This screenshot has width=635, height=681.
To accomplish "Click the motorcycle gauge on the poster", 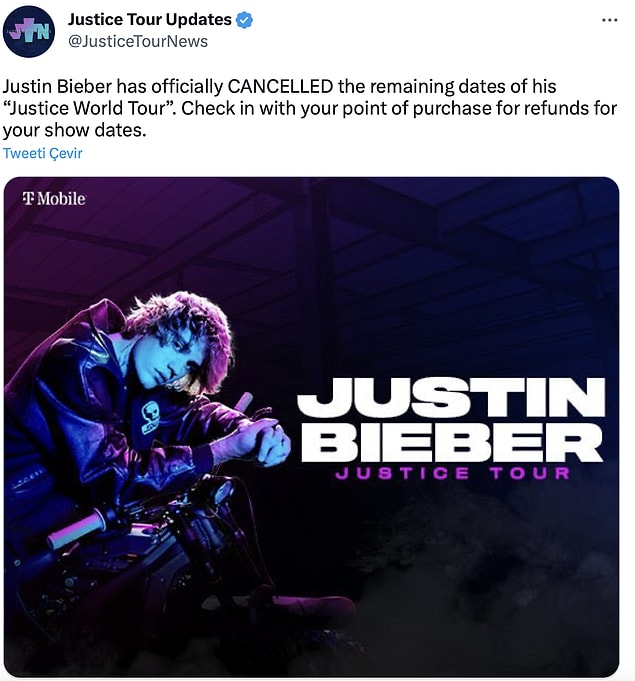I will tap(222, 490).
